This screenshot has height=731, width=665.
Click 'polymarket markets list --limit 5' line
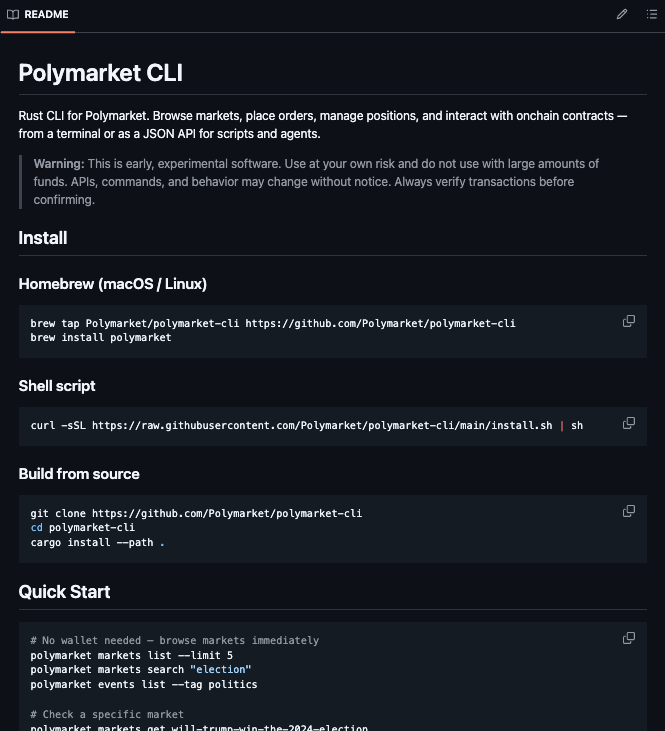pos(132,655)
